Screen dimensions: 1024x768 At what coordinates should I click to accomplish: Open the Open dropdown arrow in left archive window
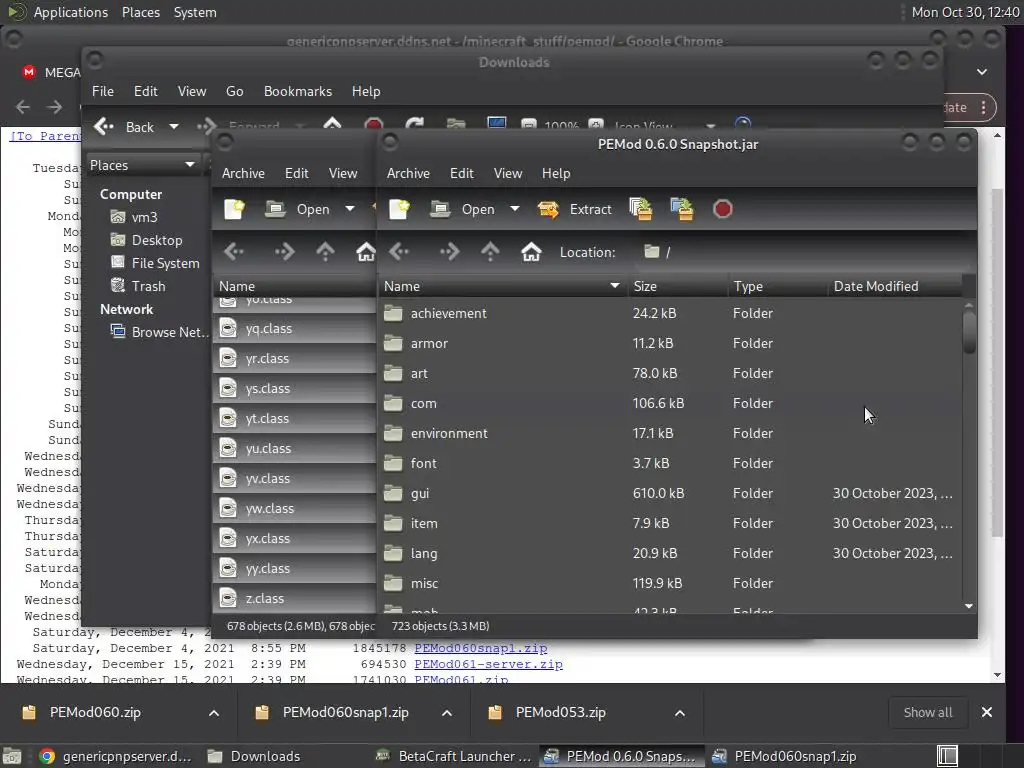pos(350,209)
